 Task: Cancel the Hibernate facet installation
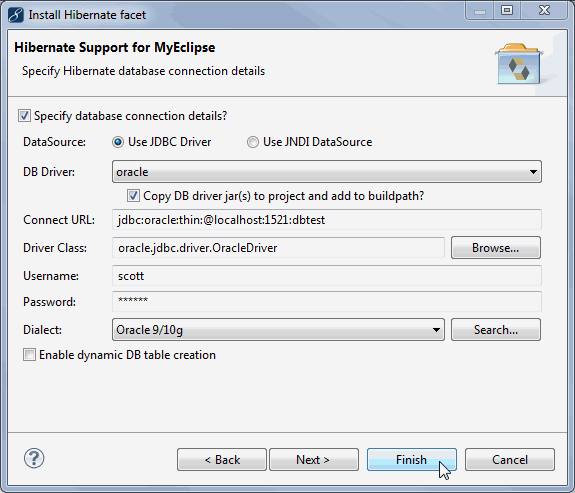510,460
